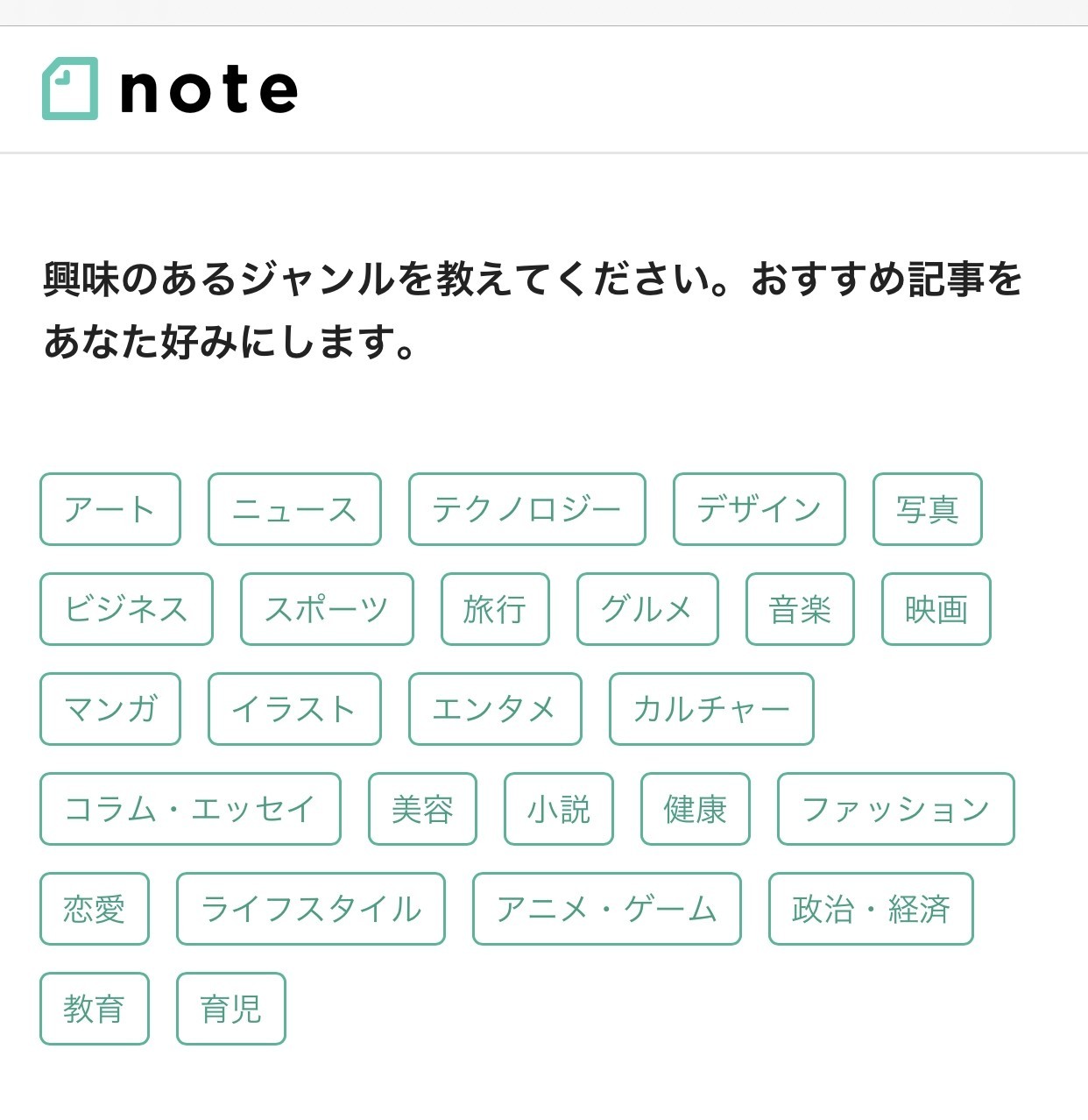This screenshot has height=1120, width=1088.
Task: Toggle the イラスト genre tag
Action: pos(294,709)
